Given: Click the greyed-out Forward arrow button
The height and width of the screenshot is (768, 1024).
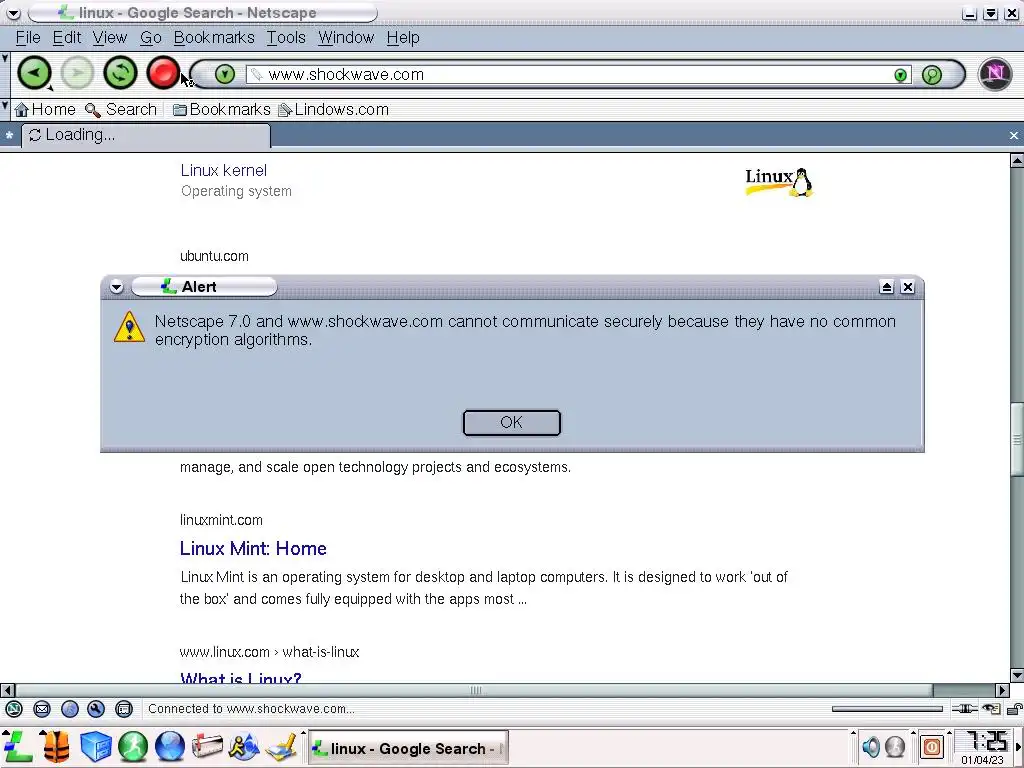Looking at the screenshot, I should (77, 73).
